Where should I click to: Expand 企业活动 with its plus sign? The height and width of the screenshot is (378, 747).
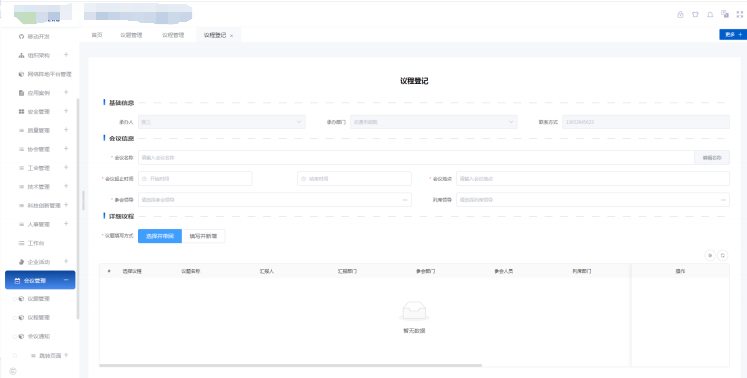[x=66, y=261]
